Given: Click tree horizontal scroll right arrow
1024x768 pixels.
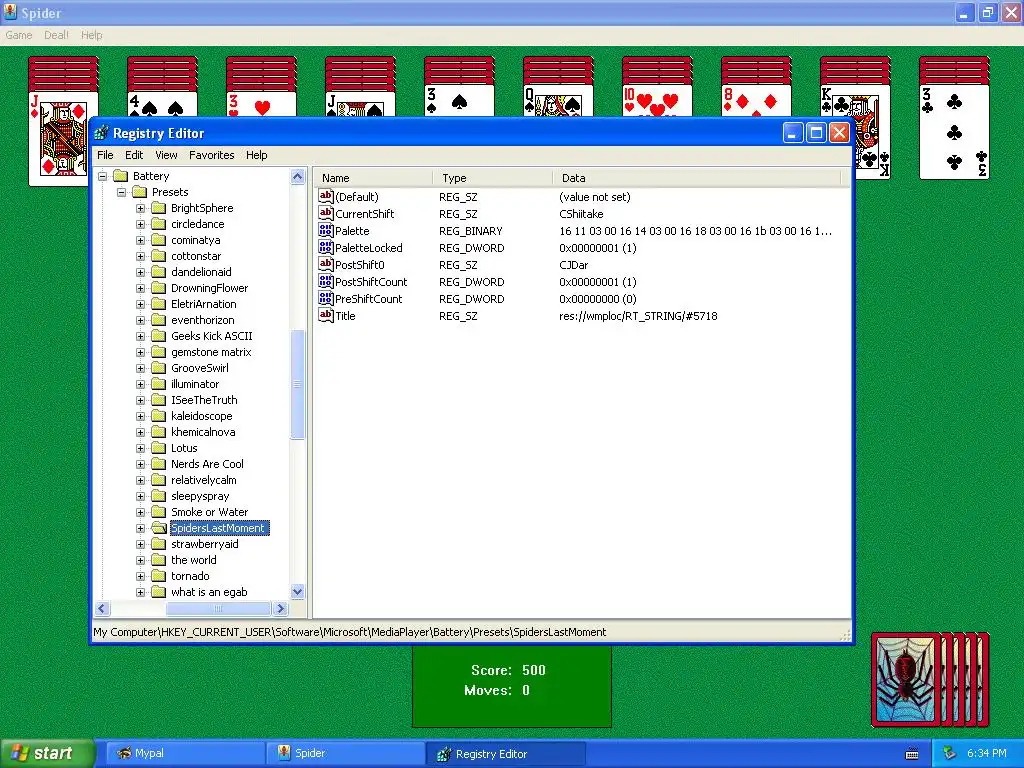Looking at the screenshot, I should click(280, 609).
